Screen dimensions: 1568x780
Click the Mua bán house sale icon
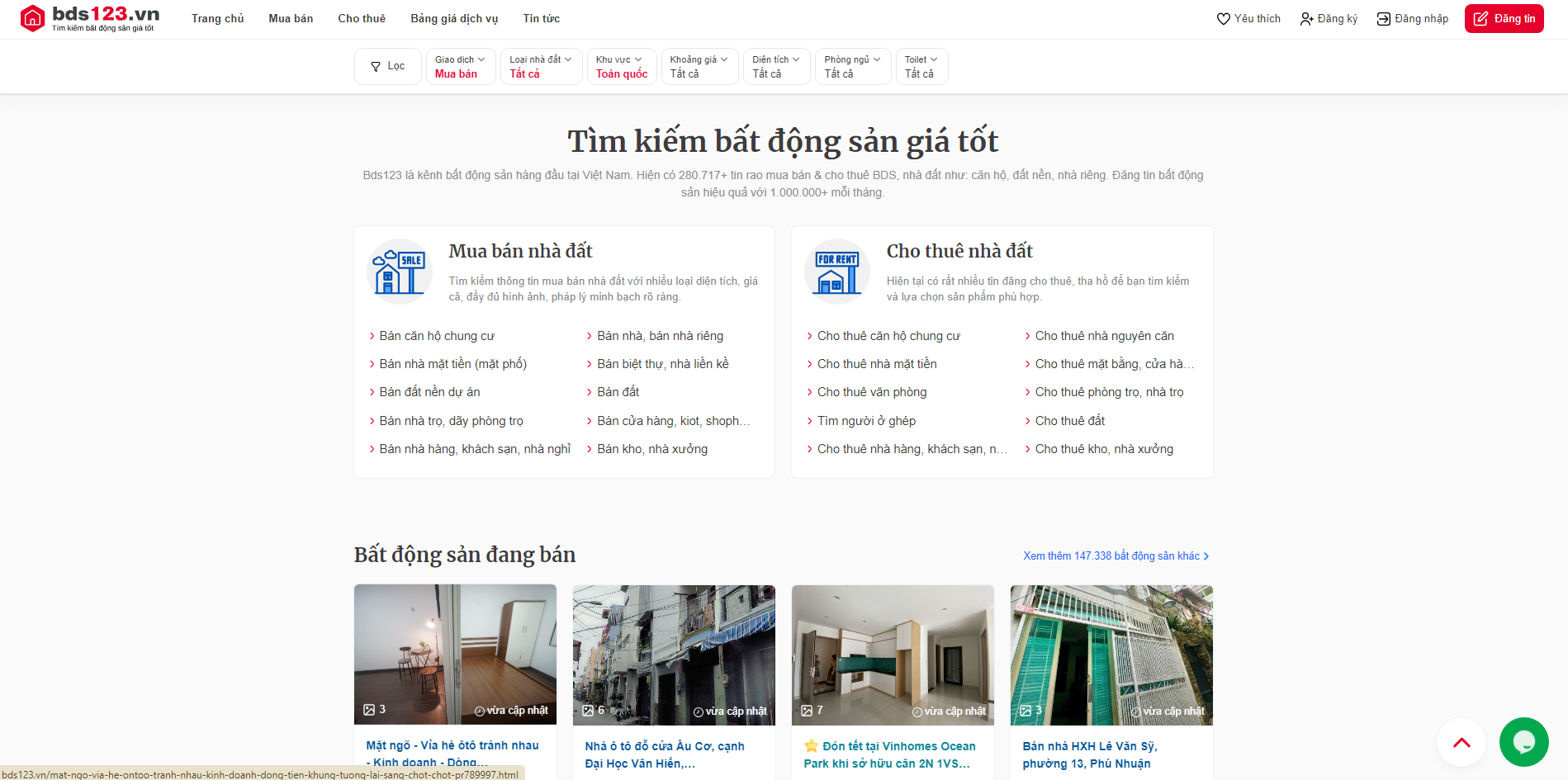399,271
